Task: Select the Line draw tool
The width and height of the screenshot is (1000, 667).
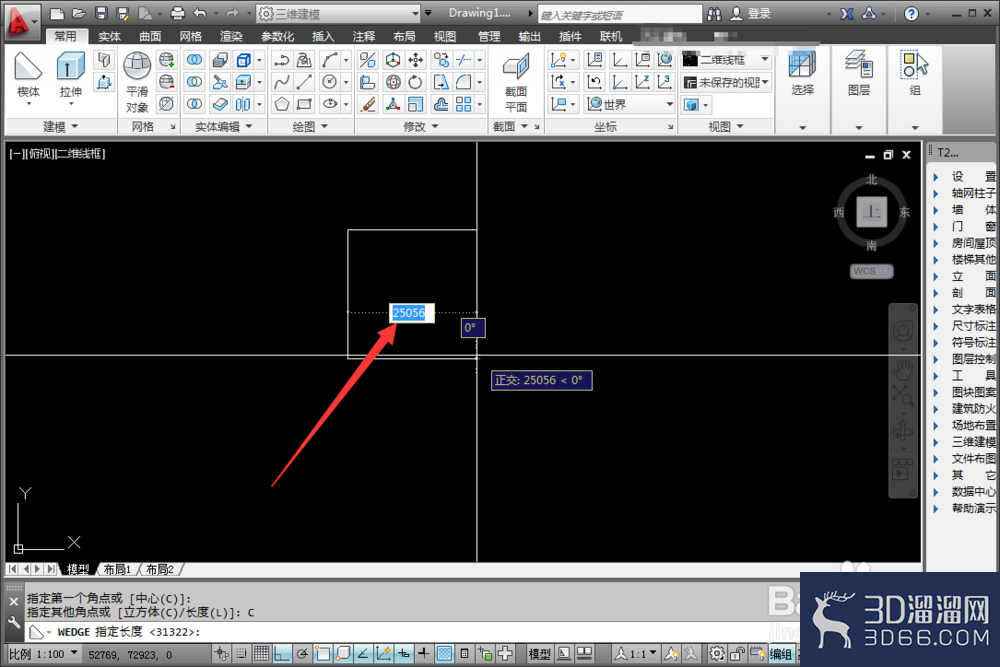Action: (x=304, y=82)
